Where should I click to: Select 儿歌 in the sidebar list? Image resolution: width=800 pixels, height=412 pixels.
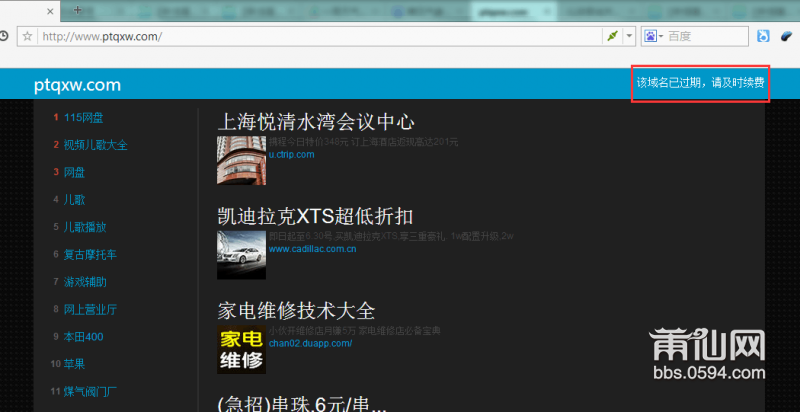[74, 200]
